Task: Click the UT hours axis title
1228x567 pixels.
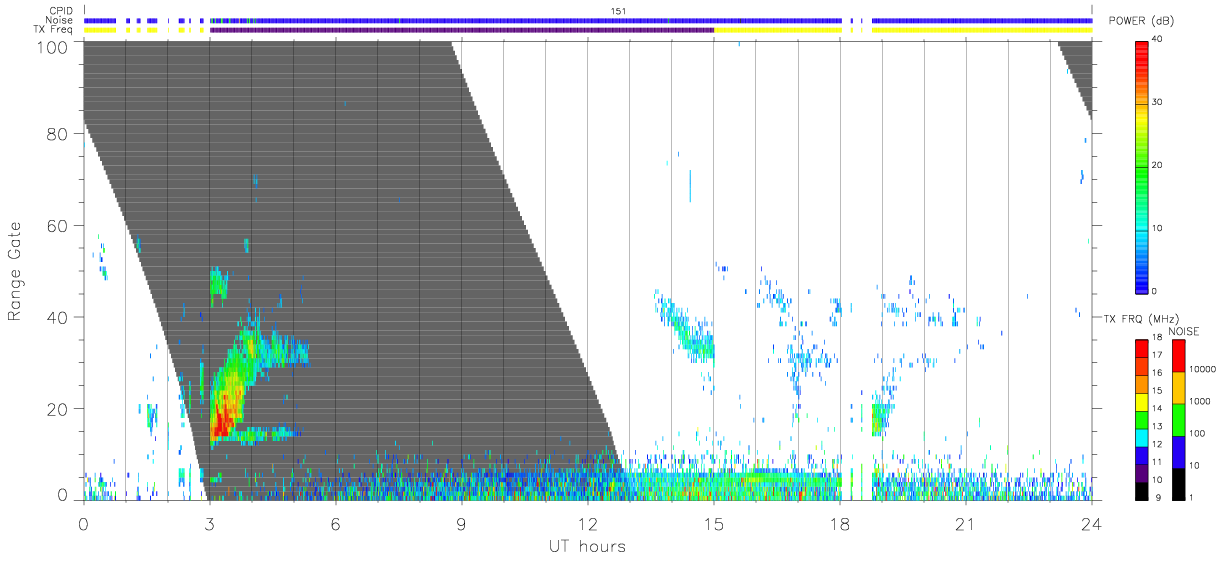Action: (x=587, y=546)
